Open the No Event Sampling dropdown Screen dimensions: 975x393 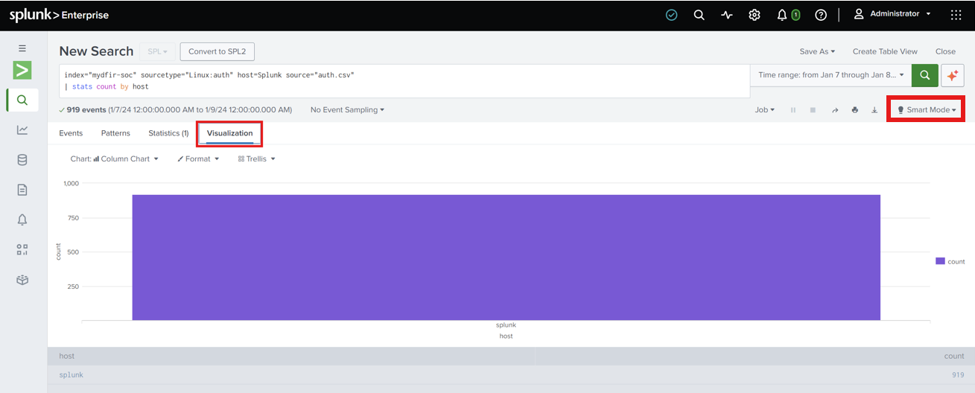click(x=347, y=109)
